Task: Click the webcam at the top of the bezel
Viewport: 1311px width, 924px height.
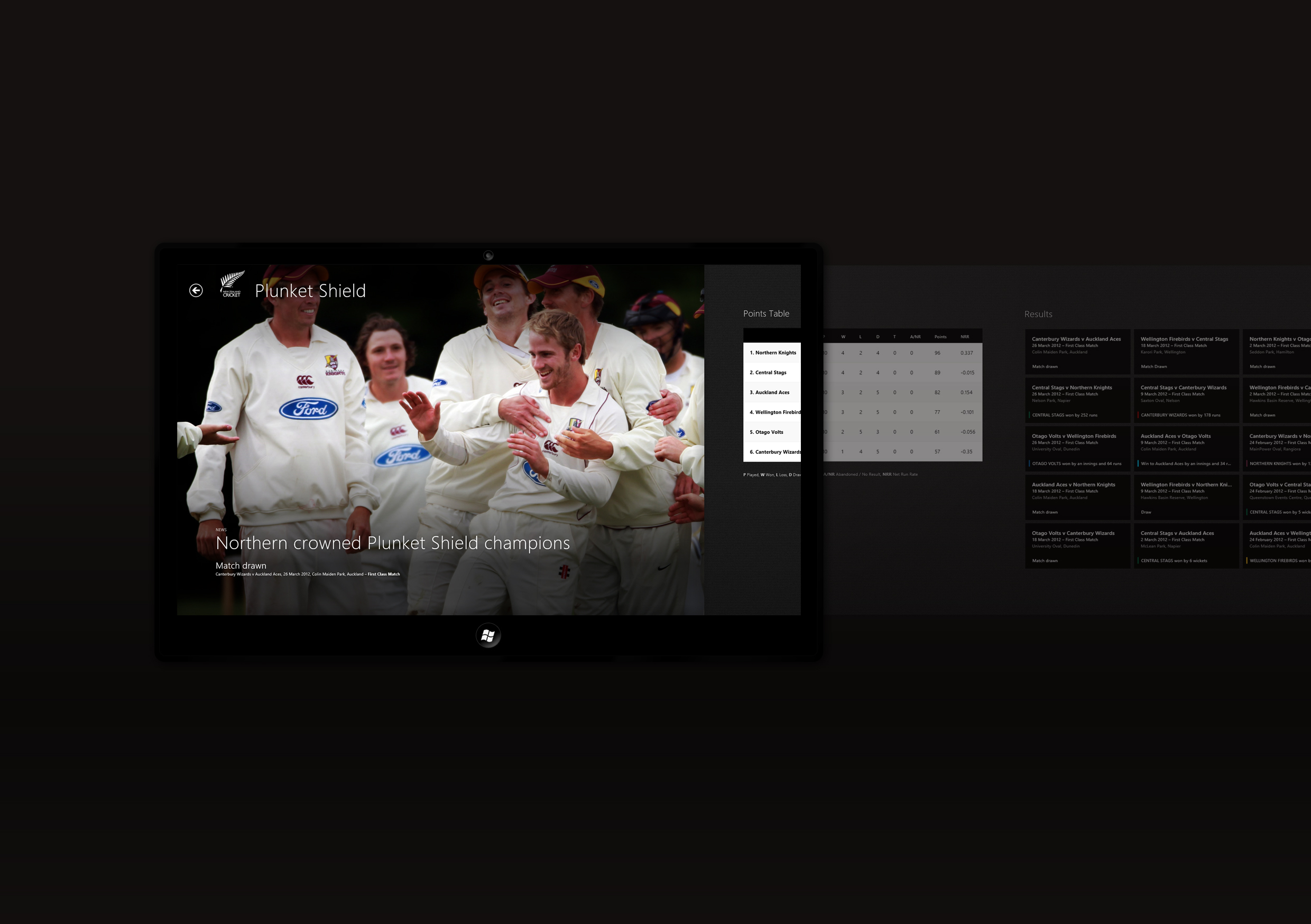Action: [488, 255]
